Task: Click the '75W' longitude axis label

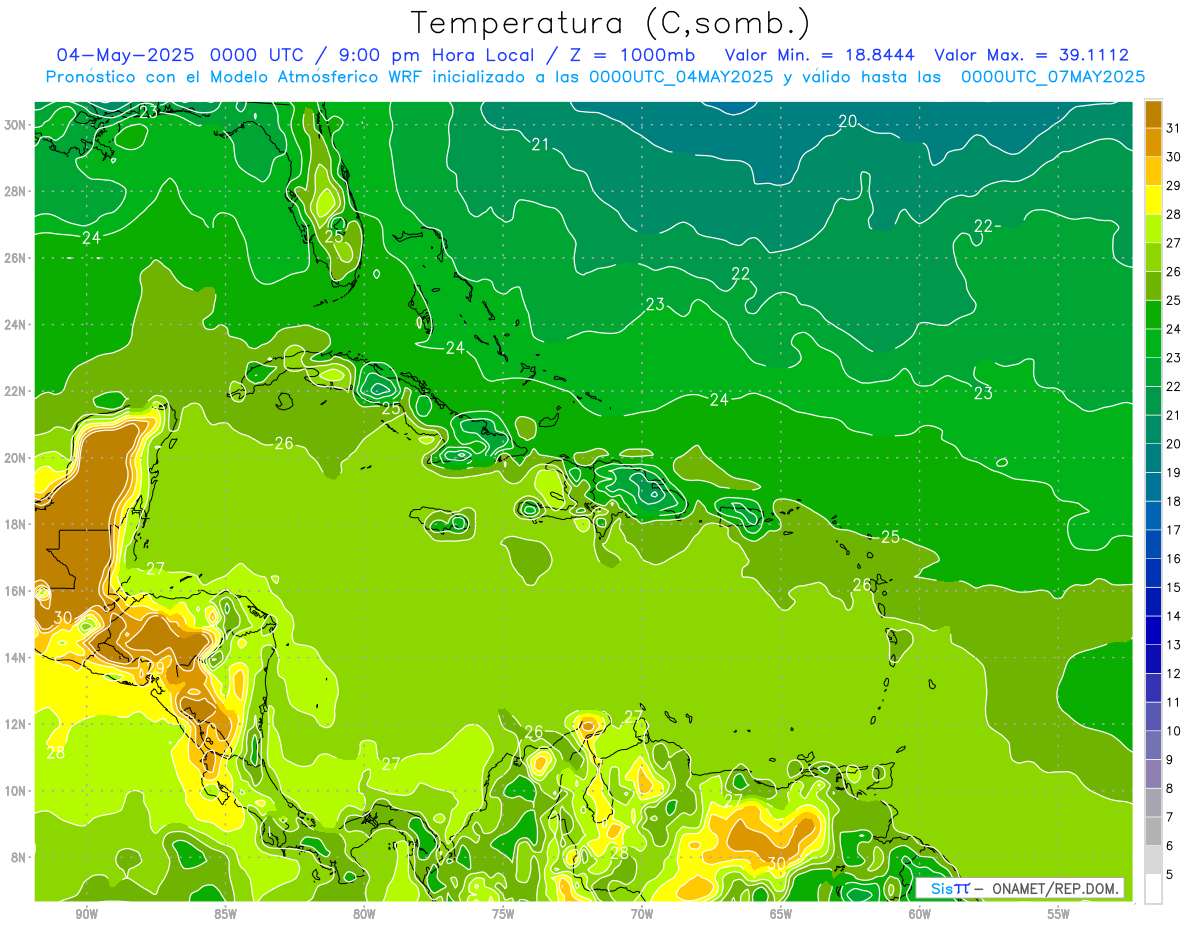Action: pyautogui.click(x=503, y=913)
